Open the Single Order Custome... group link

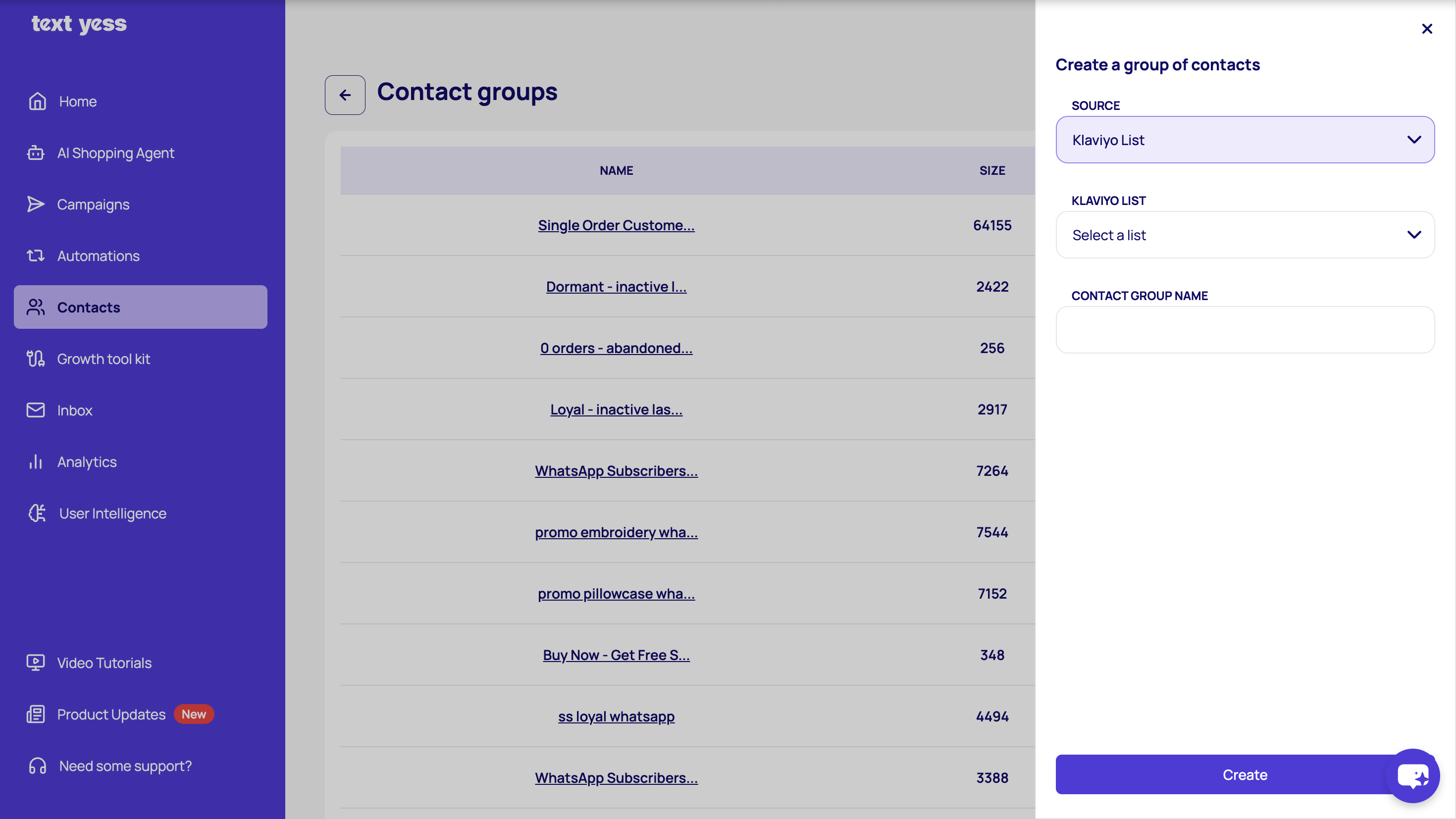click(616, 225)
